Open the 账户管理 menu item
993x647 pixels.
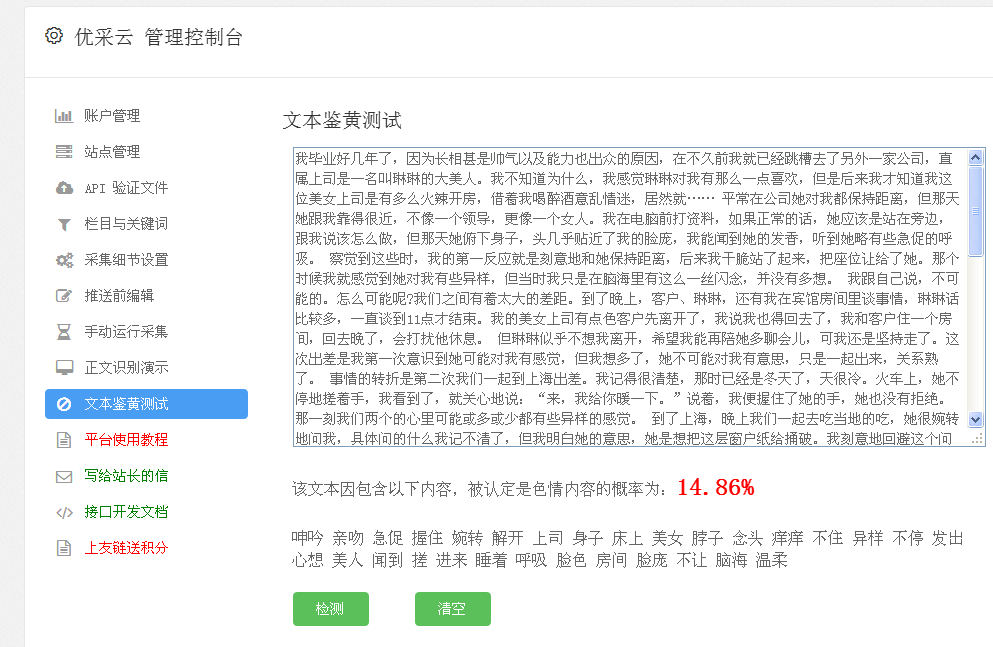click(112, 116)
